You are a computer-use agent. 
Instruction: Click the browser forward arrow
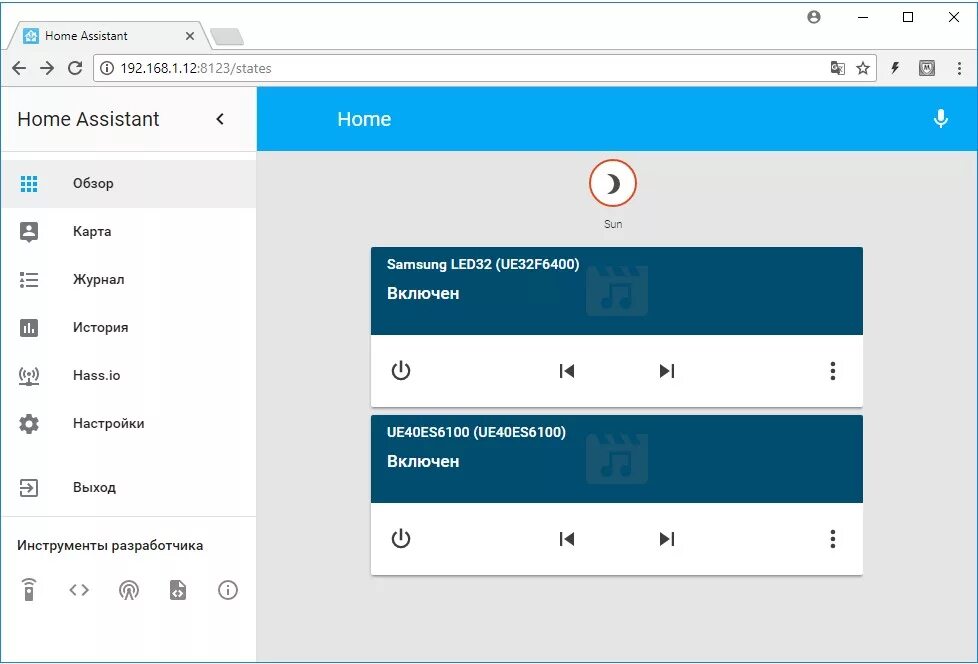(x=47, y=68)
